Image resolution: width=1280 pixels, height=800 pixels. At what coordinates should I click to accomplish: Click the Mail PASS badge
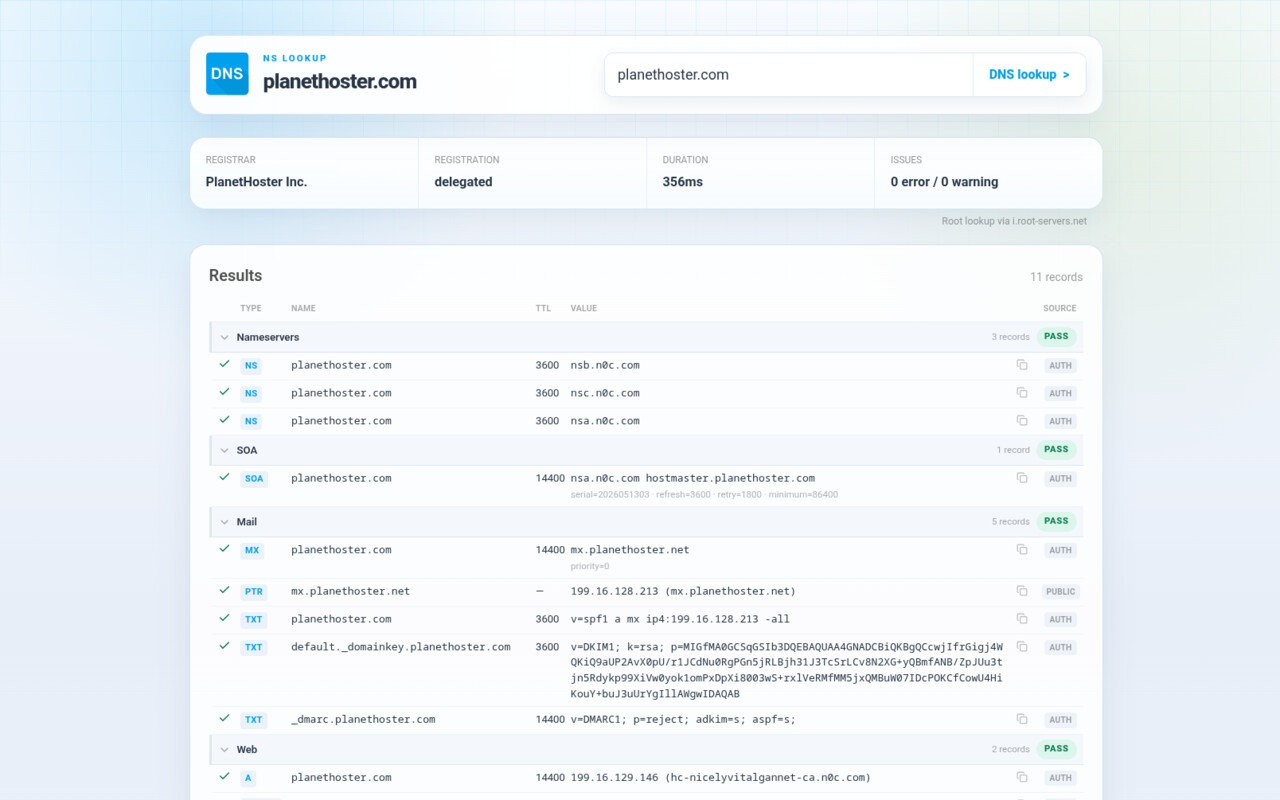[1056, 521]
